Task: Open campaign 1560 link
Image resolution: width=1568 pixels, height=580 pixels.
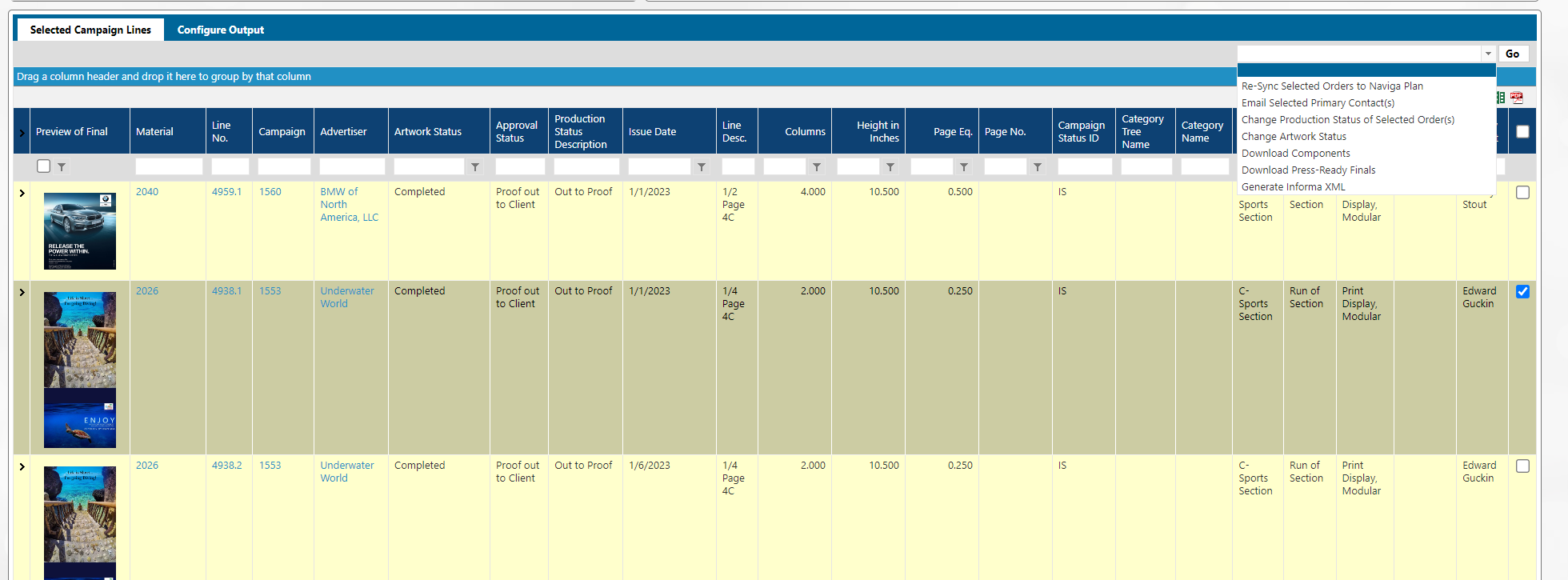Action: (x=270, y=192)
